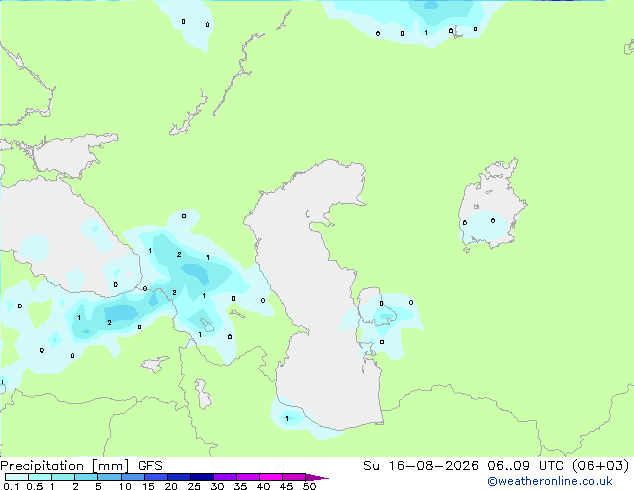This screenshot has height=490, width=634.
Task: Click the 0.1–0.5 mm palest legend swatch
Action: (x=17, y=477)
